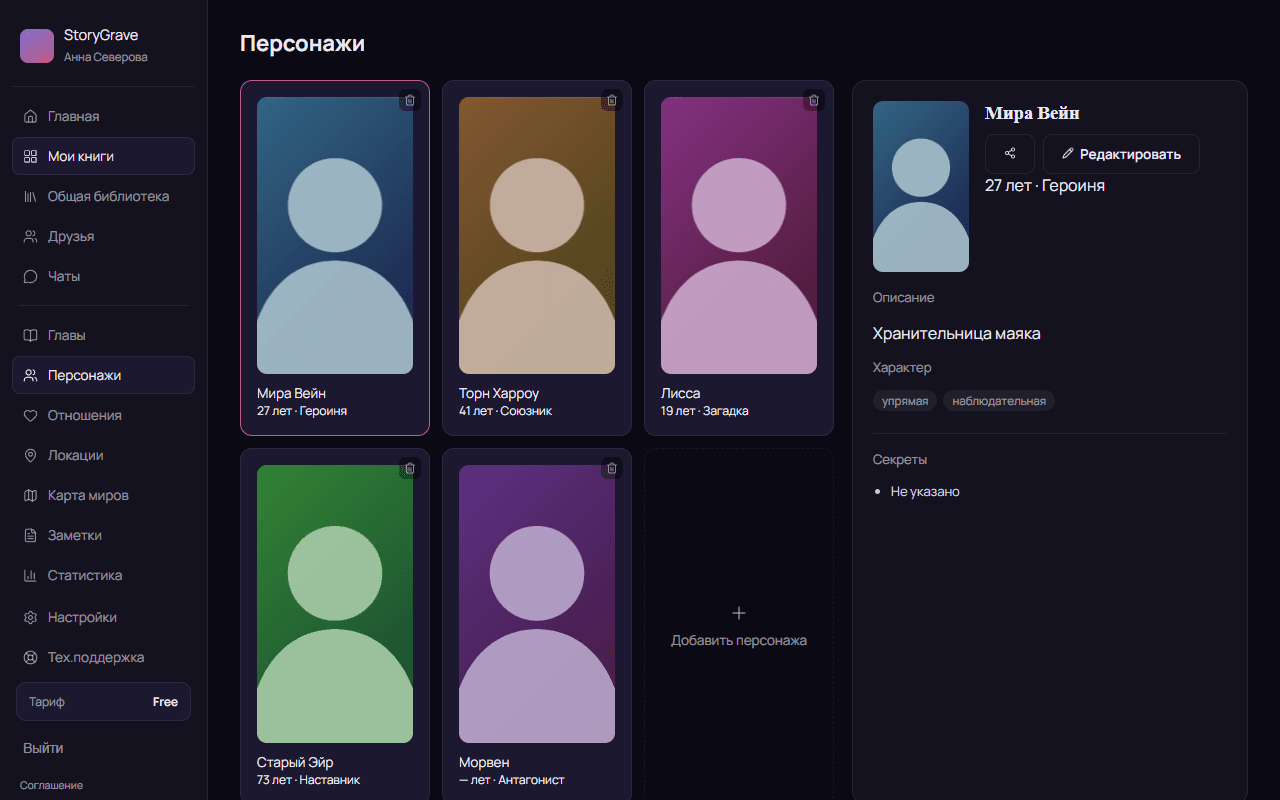1280x800 pixels.
Task: Click the Редактировать button
Action: click(1121, 154)
